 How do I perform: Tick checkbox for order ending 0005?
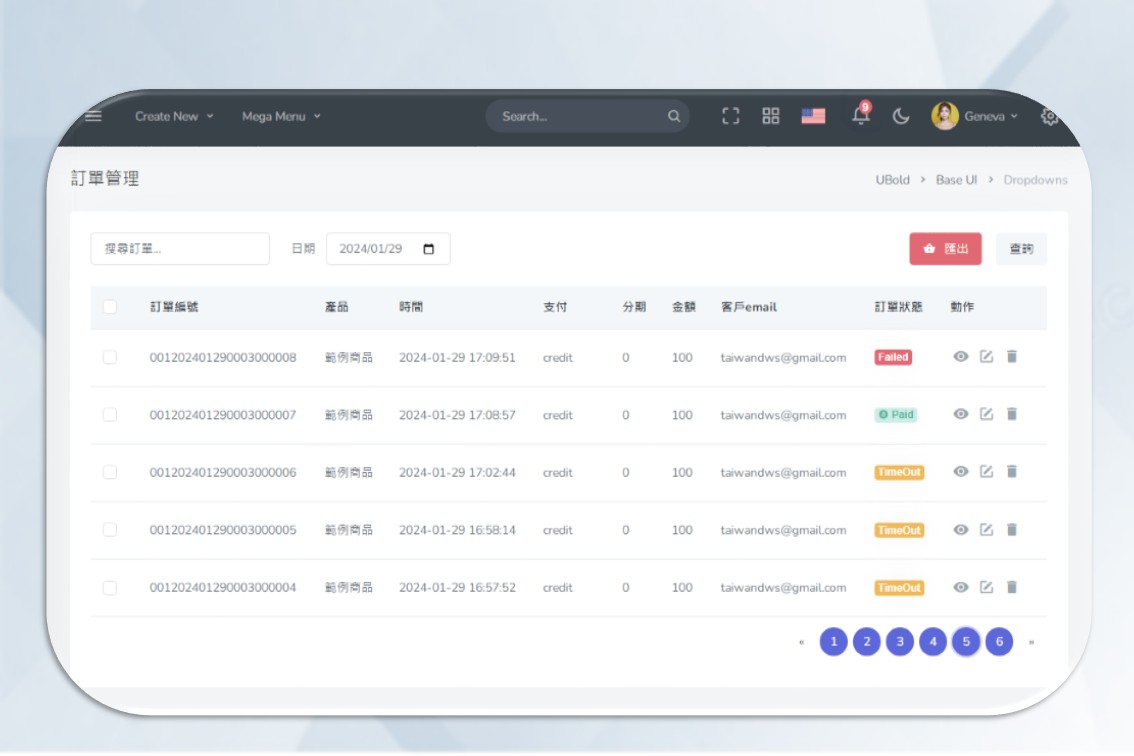point(110,530)
